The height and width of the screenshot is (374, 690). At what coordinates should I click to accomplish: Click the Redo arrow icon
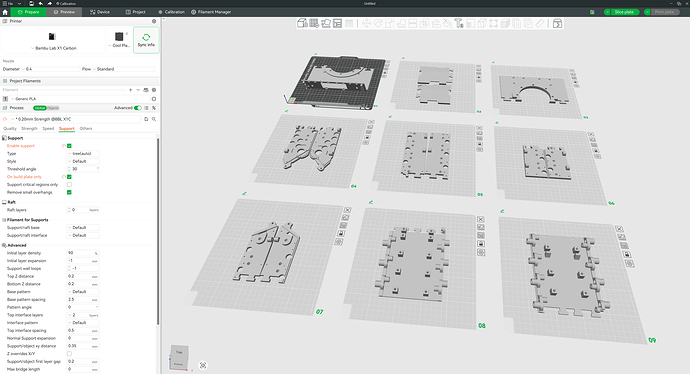50,3
